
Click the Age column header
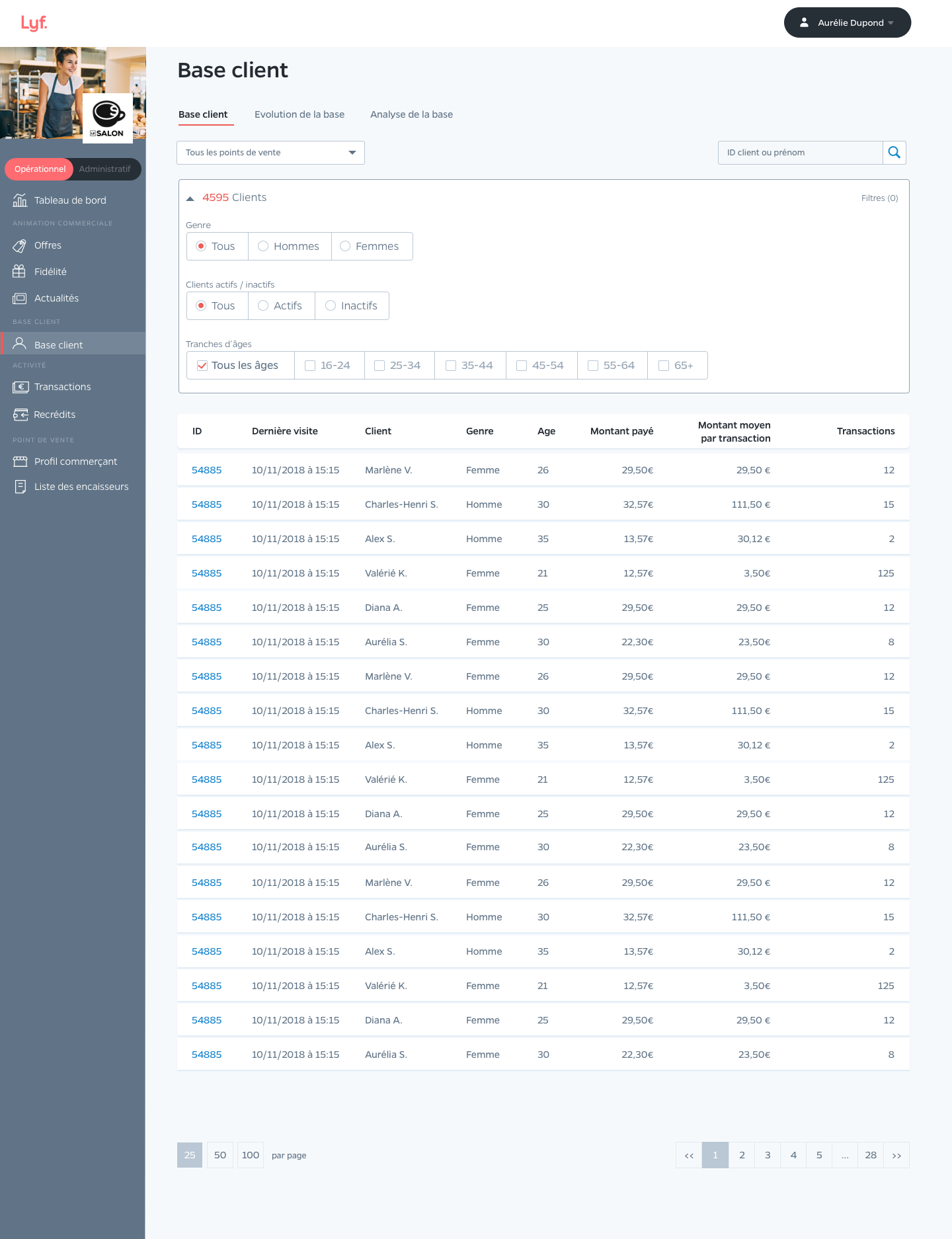point(546,431)
